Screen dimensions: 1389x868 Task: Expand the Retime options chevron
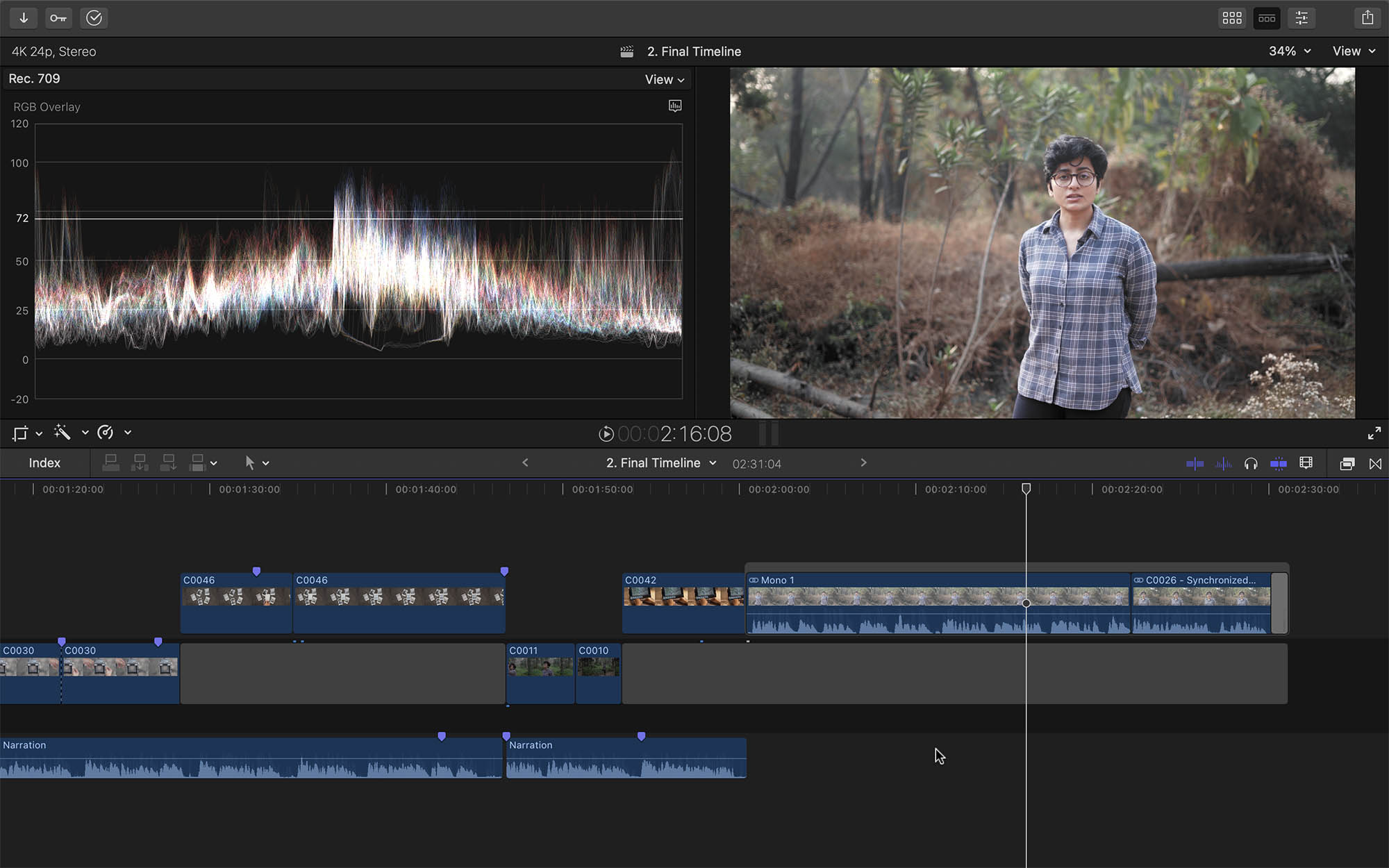pyautogui.click(x=128, y=433)
